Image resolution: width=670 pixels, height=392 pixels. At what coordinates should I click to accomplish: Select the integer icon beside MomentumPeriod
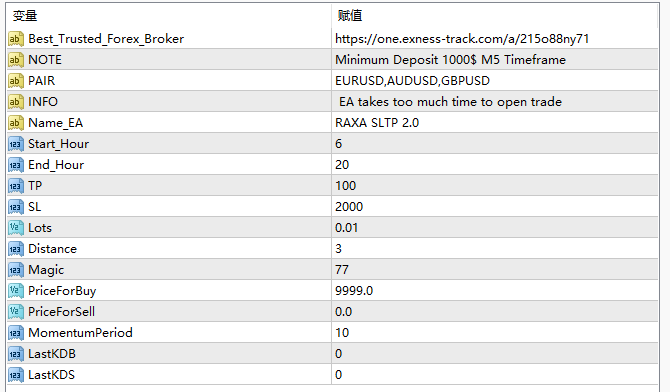[x=15, y=333]
